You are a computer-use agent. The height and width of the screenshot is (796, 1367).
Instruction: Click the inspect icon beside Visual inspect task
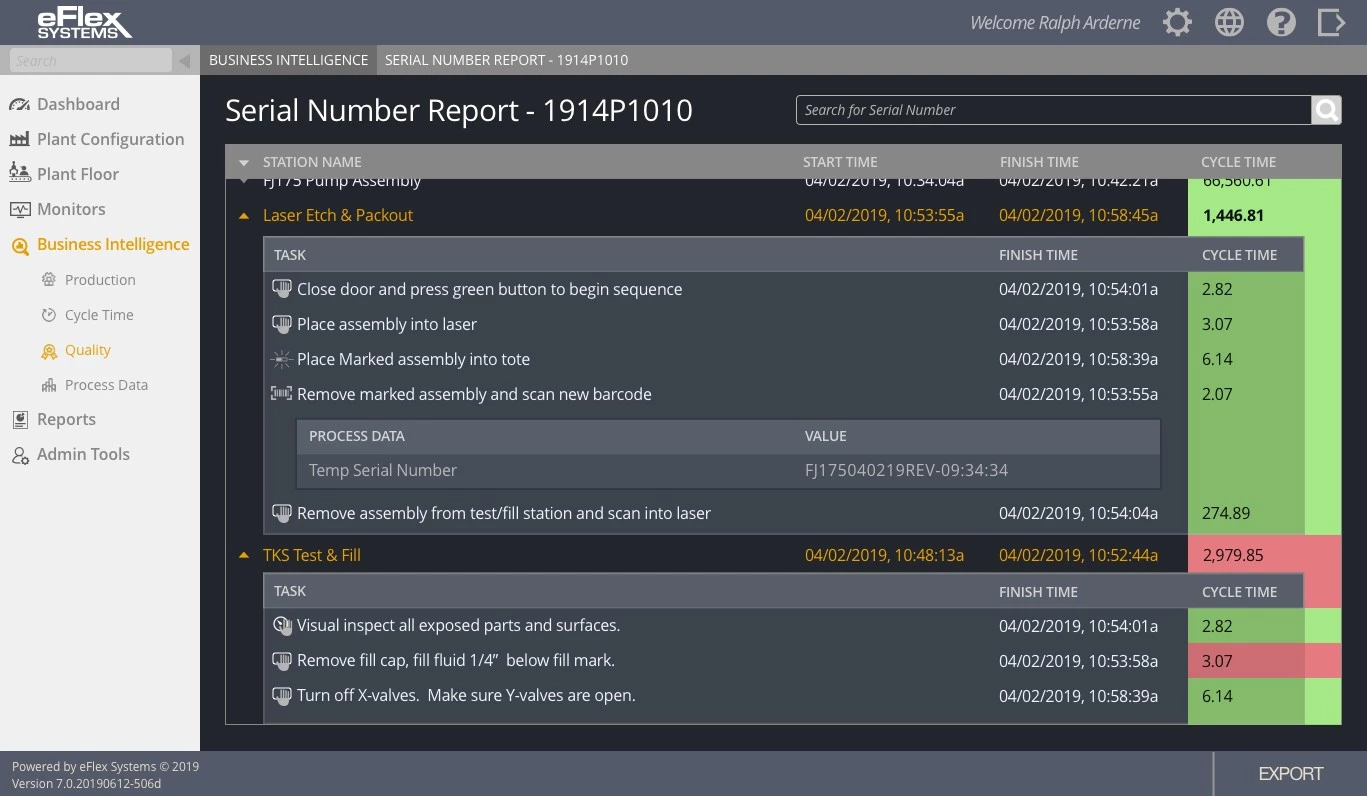click(281, 626)
